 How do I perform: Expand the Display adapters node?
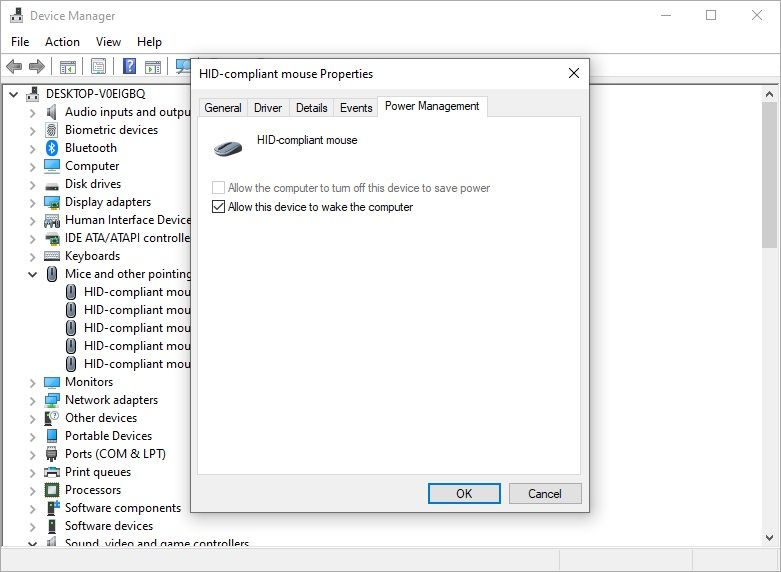[32, 202]
